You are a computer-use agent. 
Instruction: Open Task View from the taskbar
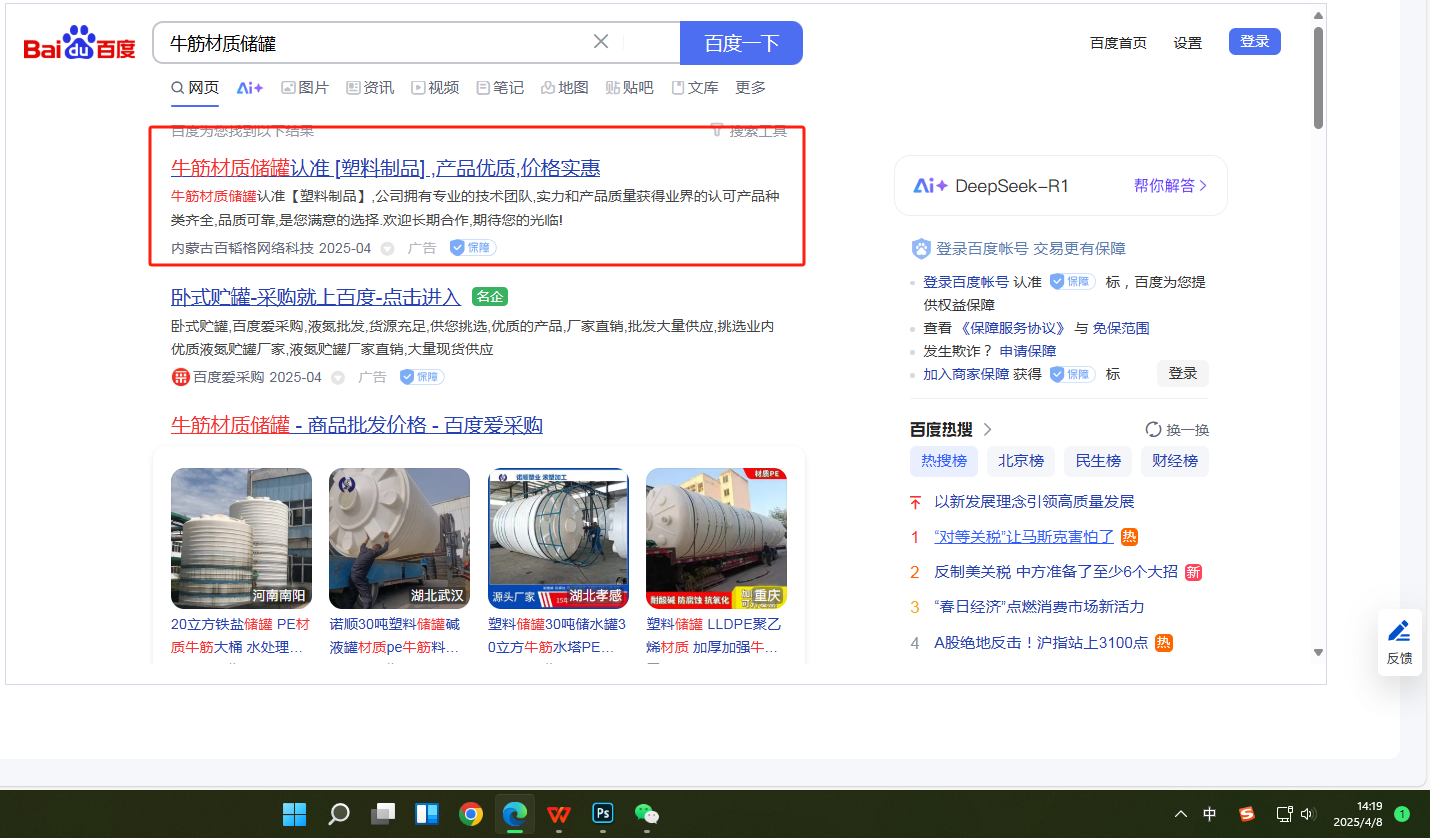(383, 814)
